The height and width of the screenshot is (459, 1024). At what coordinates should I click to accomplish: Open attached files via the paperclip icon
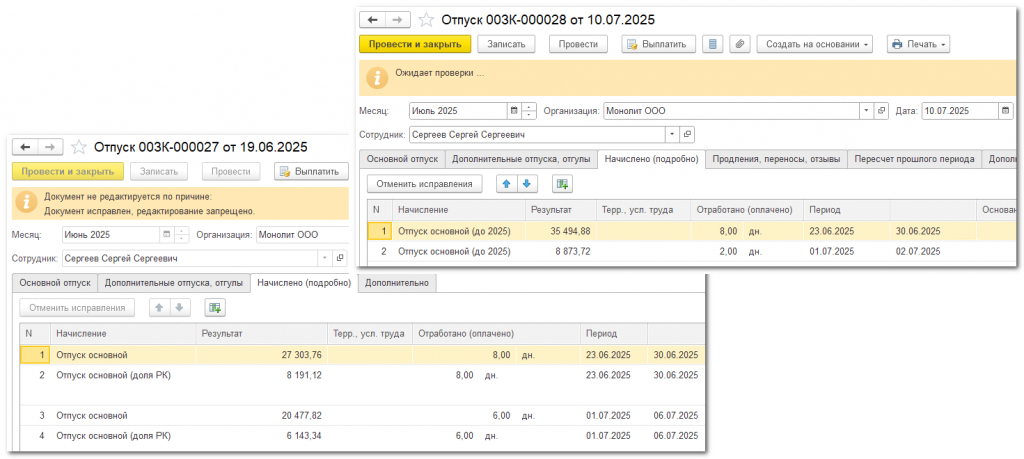coord(740,44)
